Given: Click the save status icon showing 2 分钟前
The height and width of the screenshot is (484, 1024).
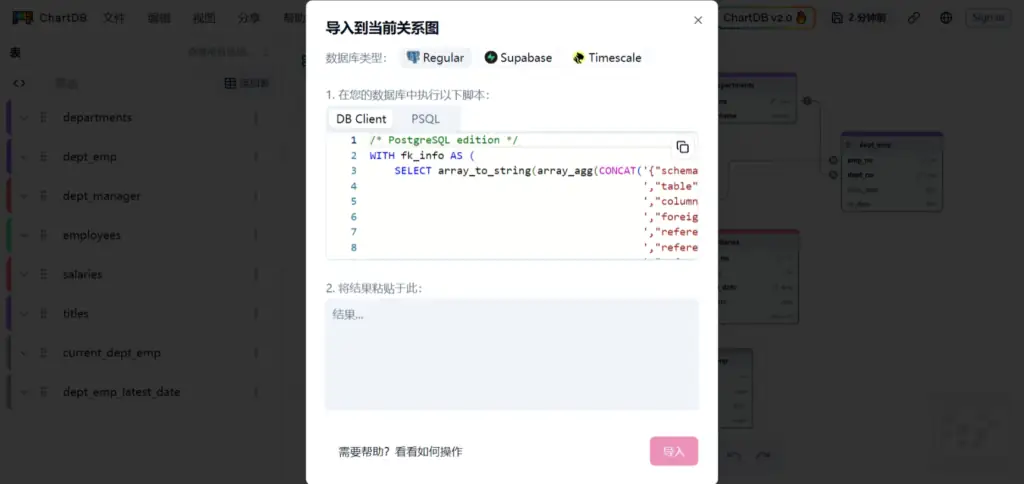Looking at the screenshot, I should coord(837,18).
